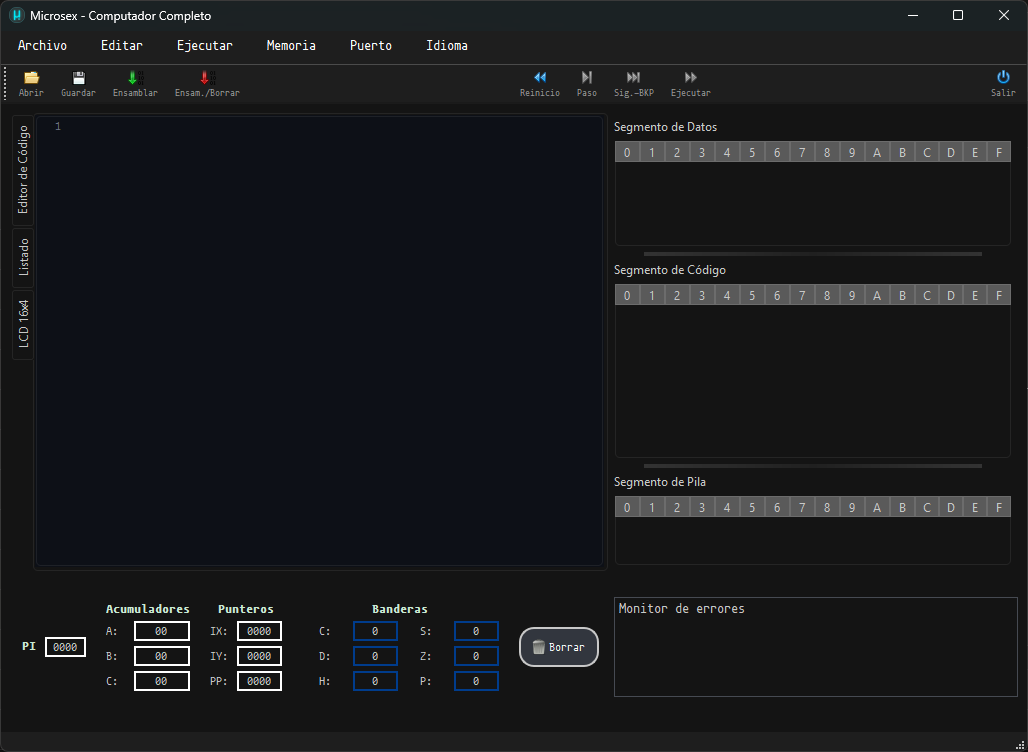Click the D flag value box
This screenshot has width=1028, height=752.
coord(375,656)
